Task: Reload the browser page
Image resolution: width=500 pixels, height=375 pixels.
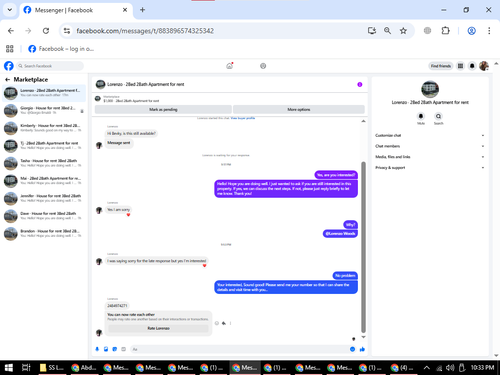Action: click(46, 31)
